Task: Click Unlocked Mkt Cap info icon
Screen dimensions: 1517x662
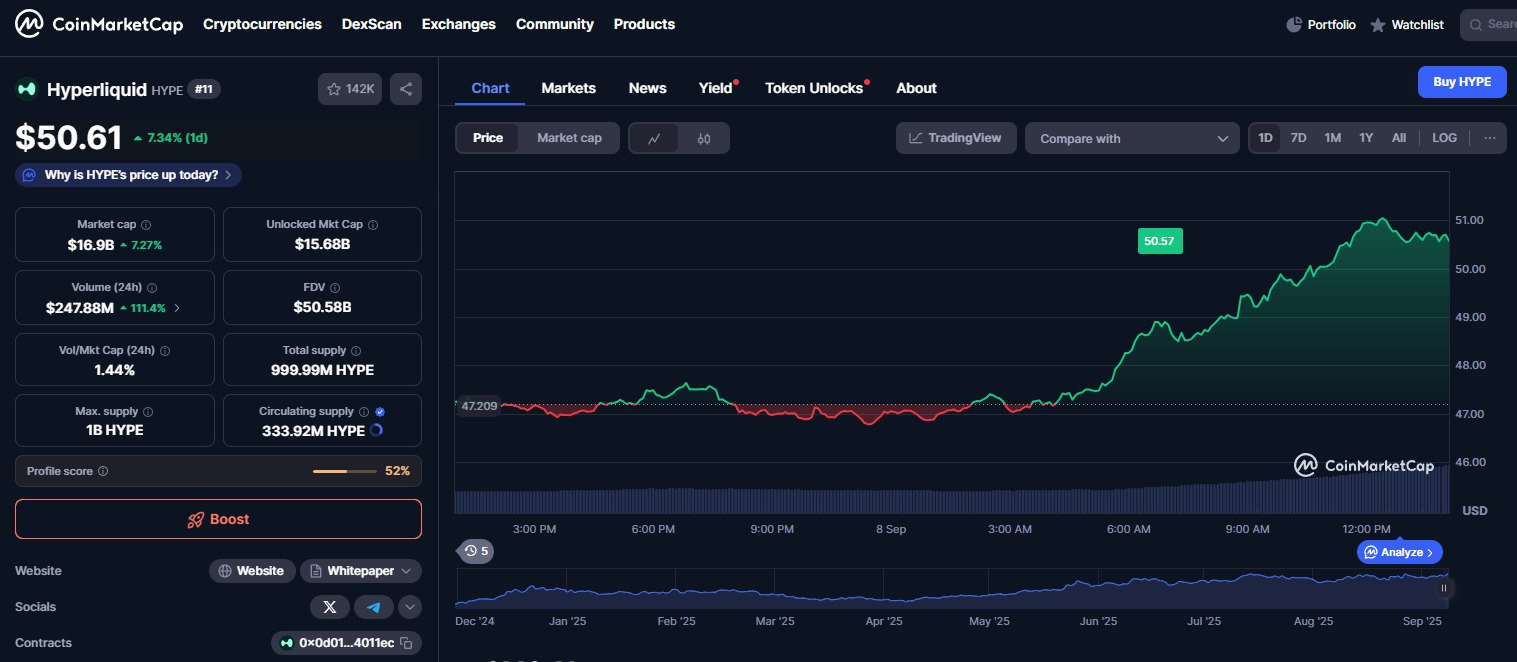Action: pyautogui.click(x=373, y=225)
